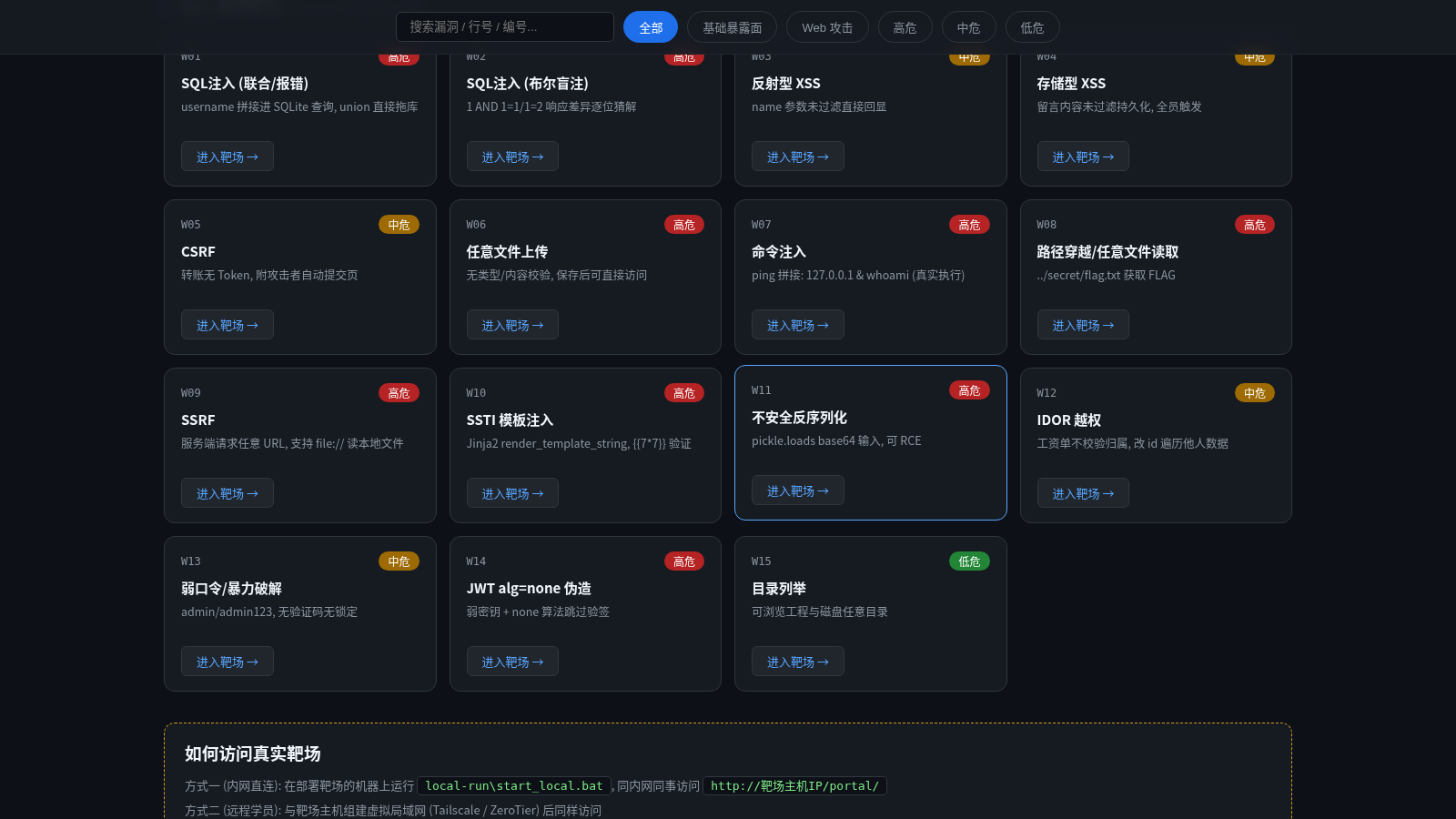
Task: Enter the SQL注入 (布尔盲注) lab
Action: tap(512, 157)
